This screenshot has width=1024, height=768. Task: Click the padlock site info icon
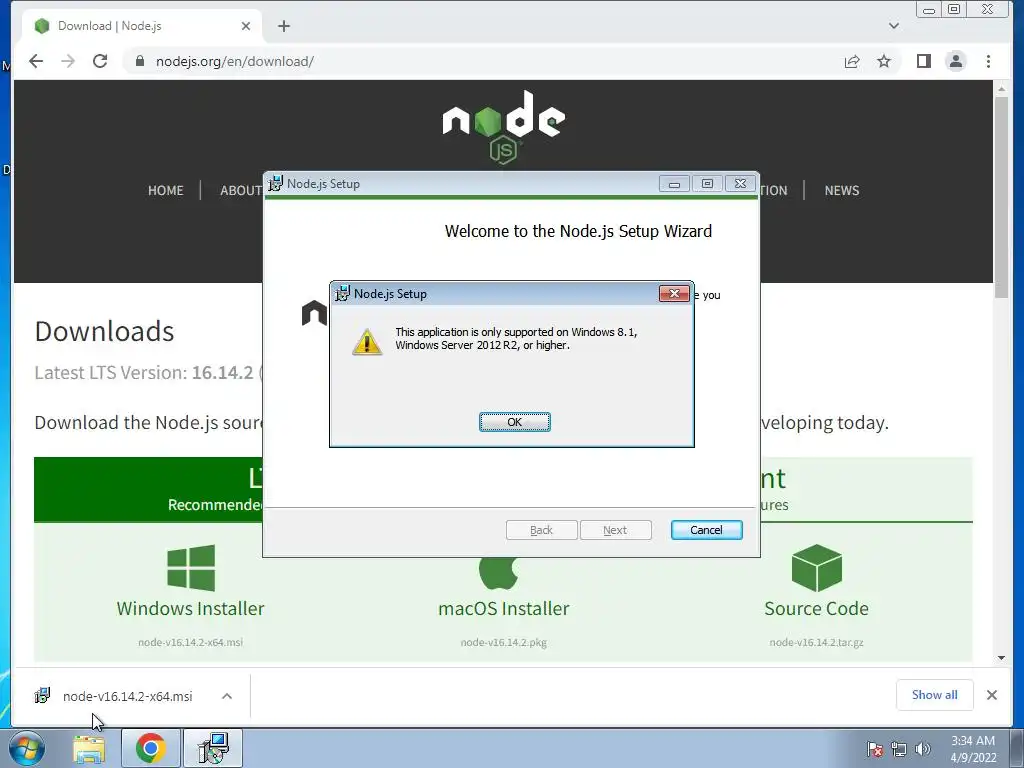pos(139,61)
